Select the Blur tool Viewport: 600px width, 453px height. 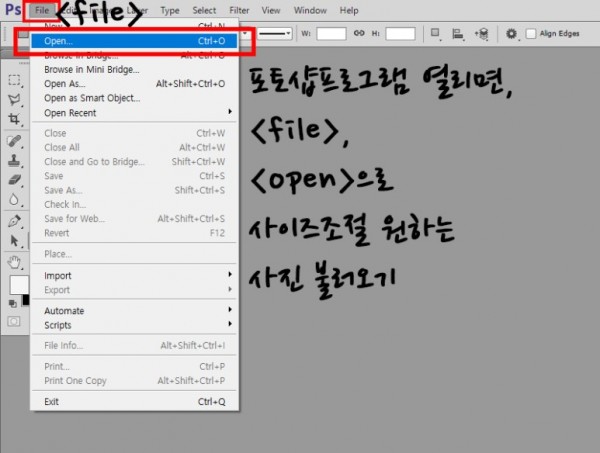pos(14,199)
